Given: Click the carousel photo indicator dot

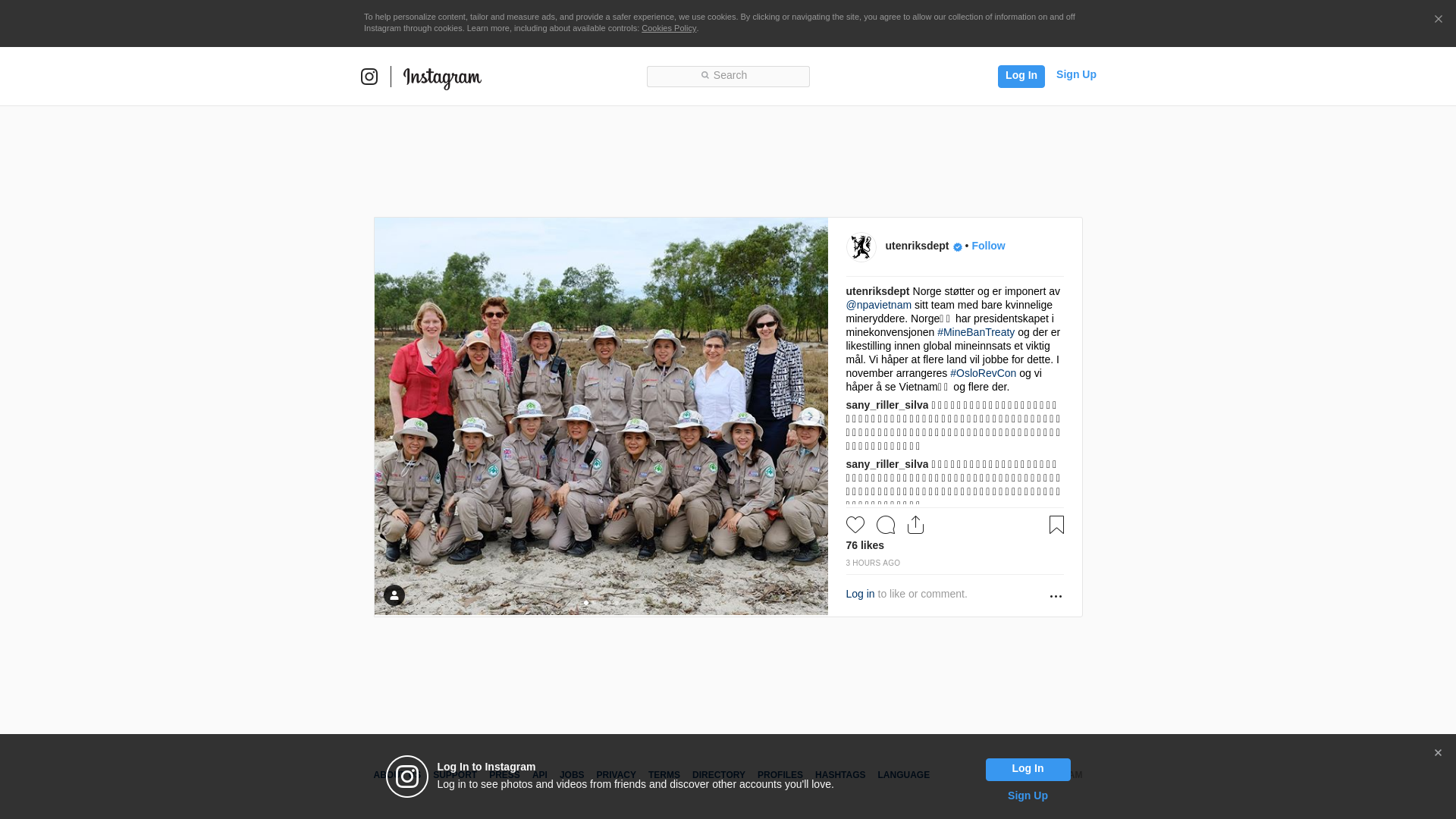Looking at the screenshot, I should [586, 603].
